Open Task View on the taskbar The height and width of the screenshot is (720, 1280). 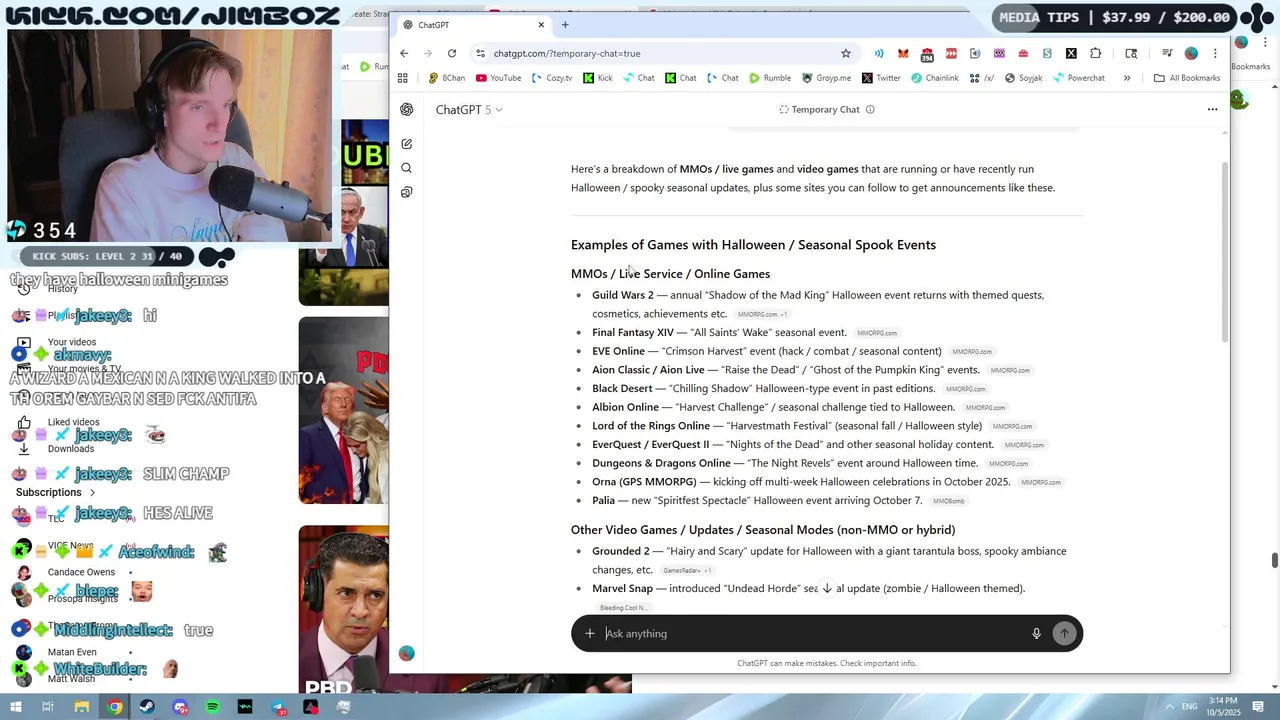(47, 707)
